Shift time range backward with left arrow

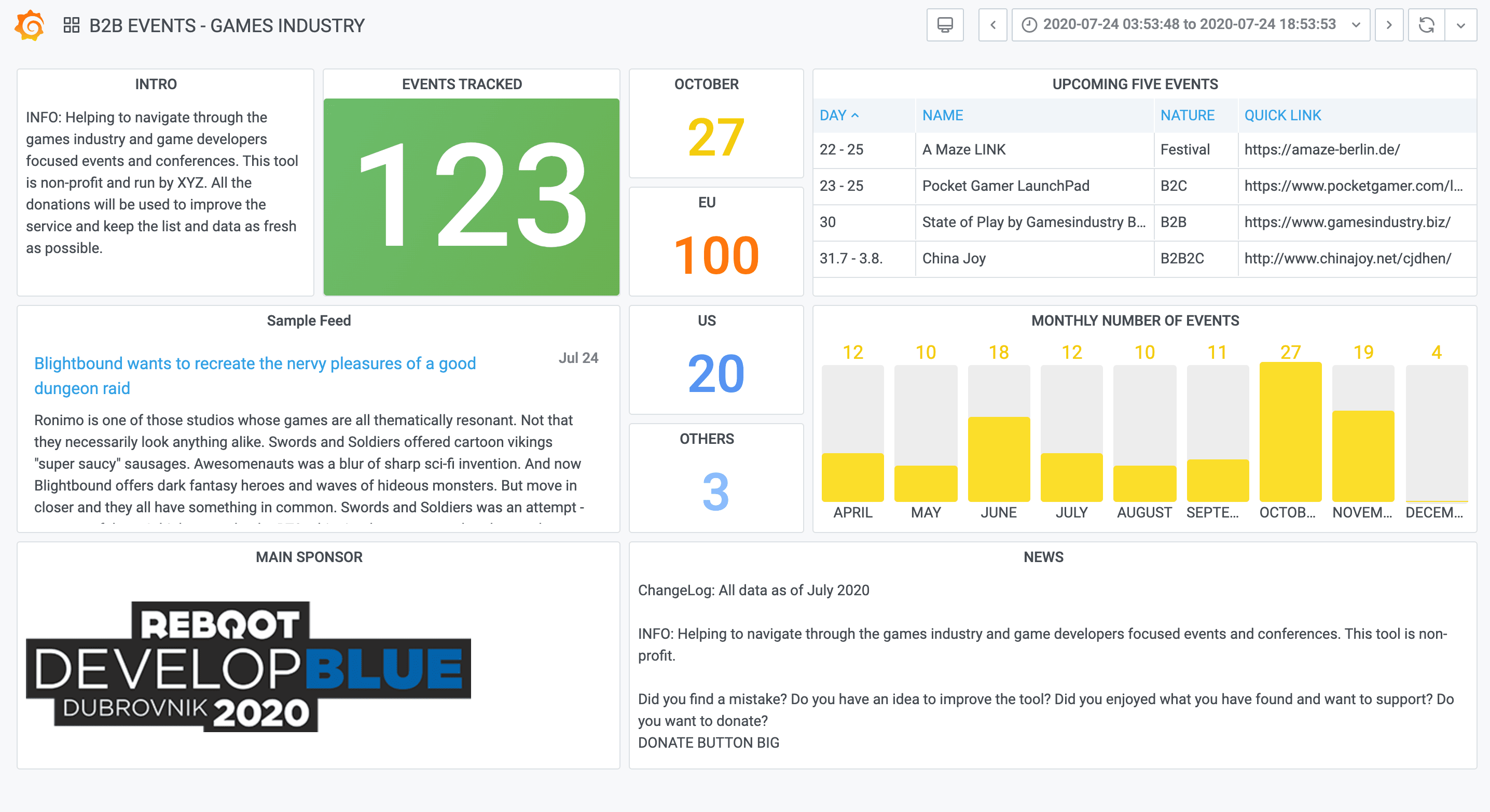point(992,25)
